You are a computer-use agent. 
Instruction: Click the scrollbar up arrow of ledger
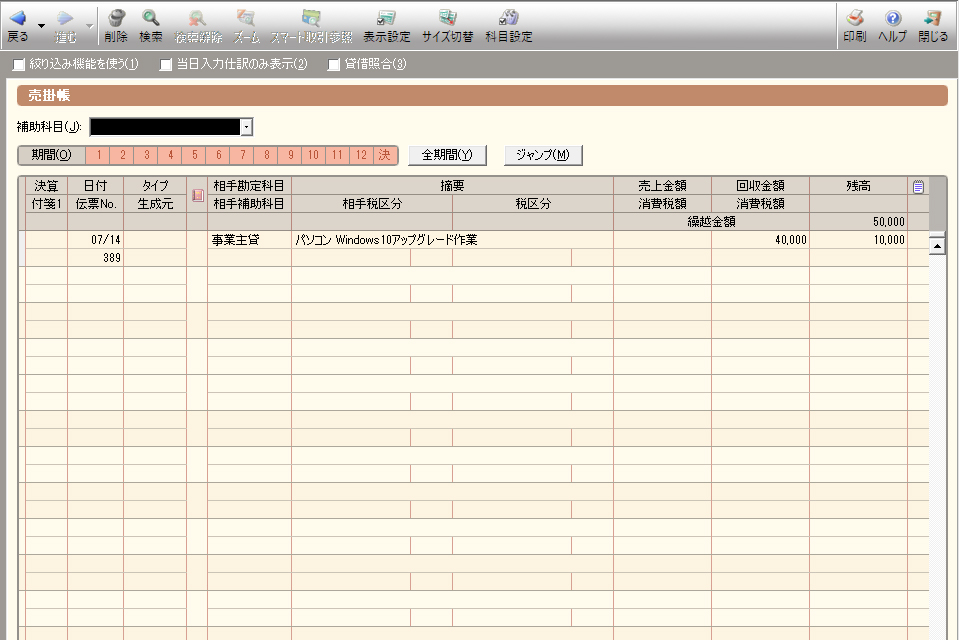pos(937,246)
